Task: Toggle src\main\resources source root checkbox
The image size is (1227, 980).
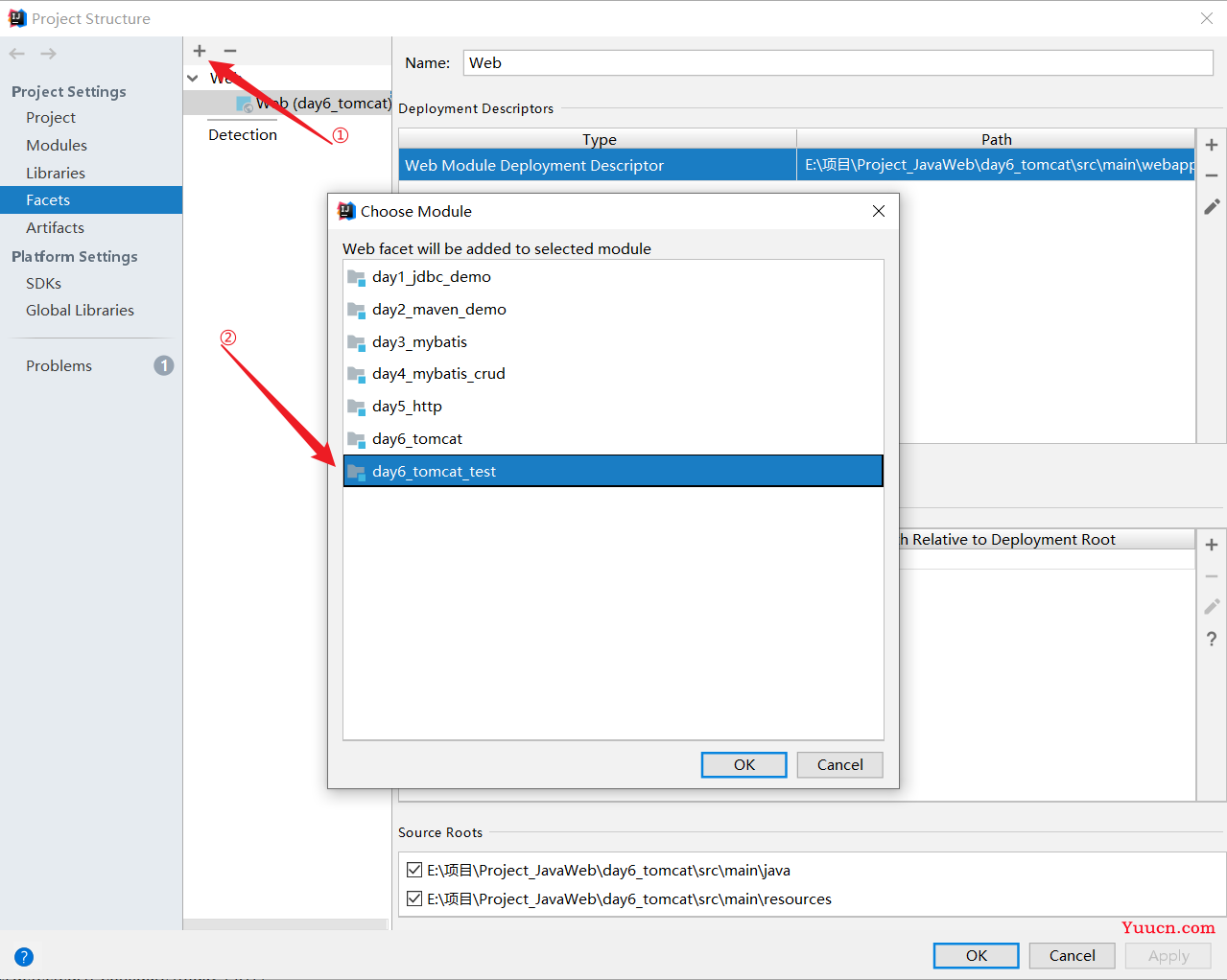Action: pos(414,898)
